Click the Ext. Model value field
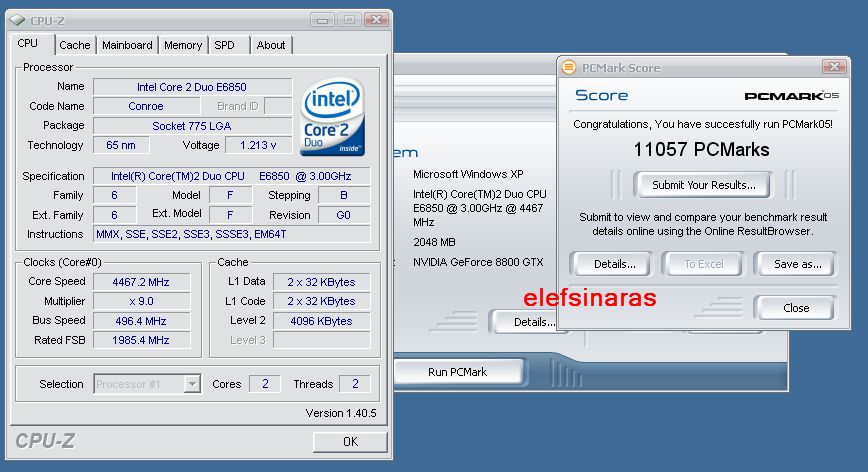868x472 pixels. tap(230, 215)
